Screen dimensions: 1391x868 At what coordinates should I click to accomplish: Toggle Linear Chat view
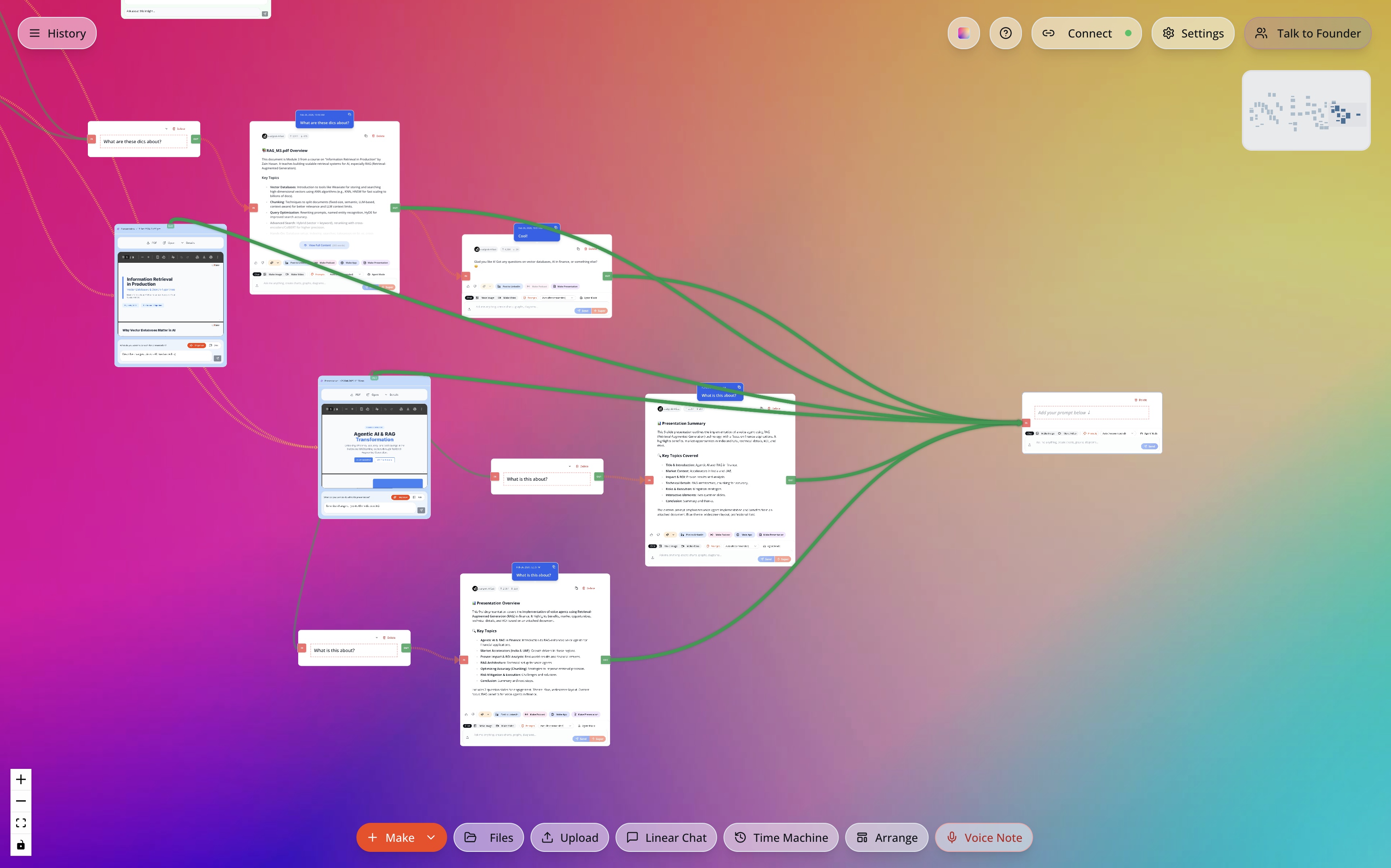[666, 837]
